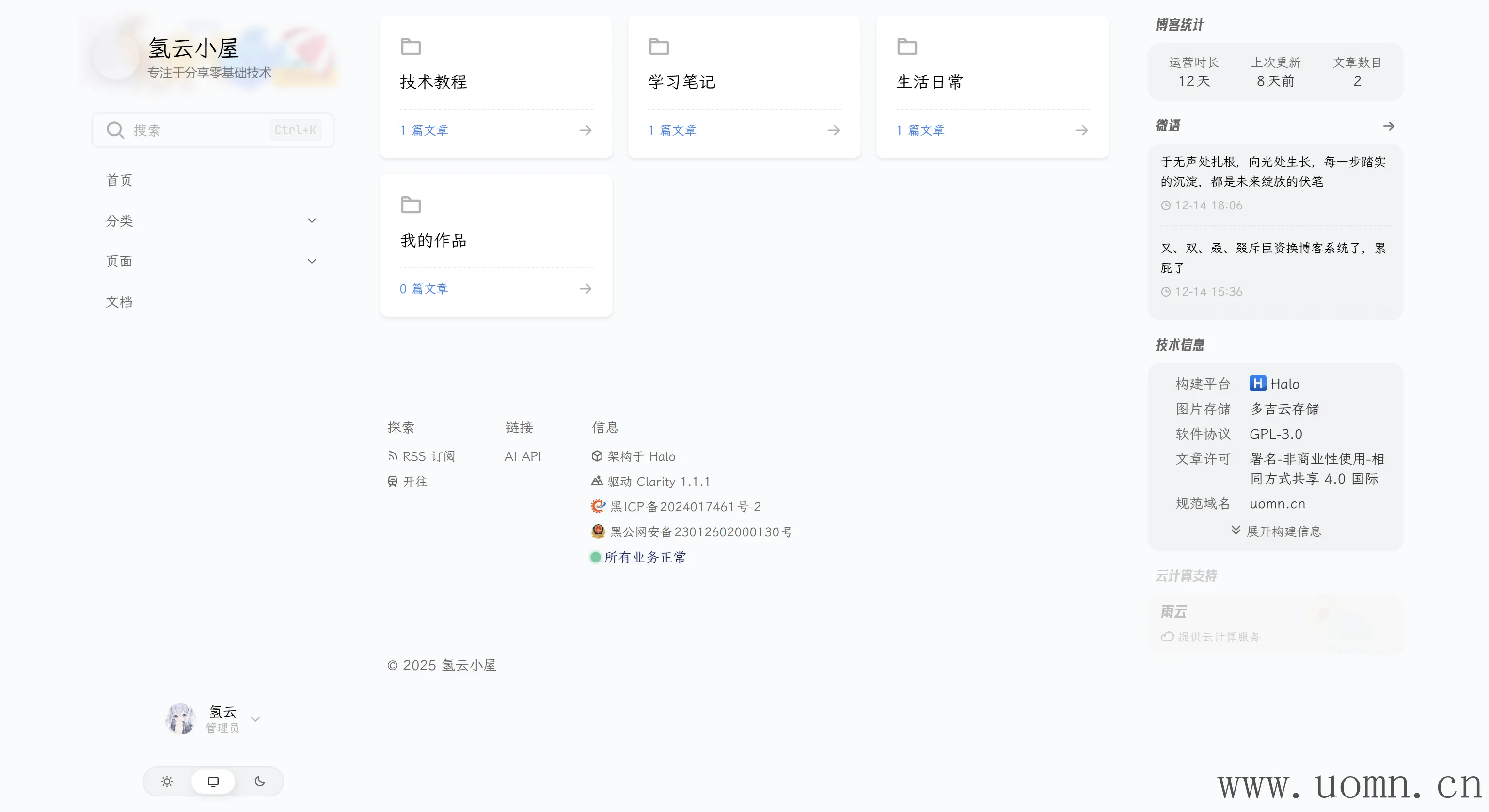Expand the 页面 menu chevron

click(x=312, y=261)
